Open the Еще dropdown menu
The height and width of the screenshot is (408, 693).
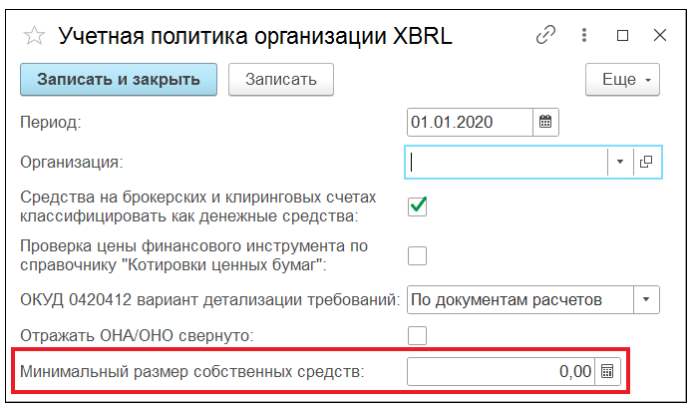tap(624, 79)
